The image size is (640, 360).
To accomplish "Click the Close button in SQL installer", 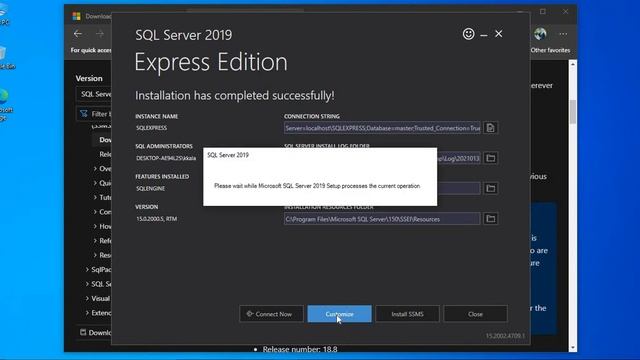I will click(x=476, y=314).
